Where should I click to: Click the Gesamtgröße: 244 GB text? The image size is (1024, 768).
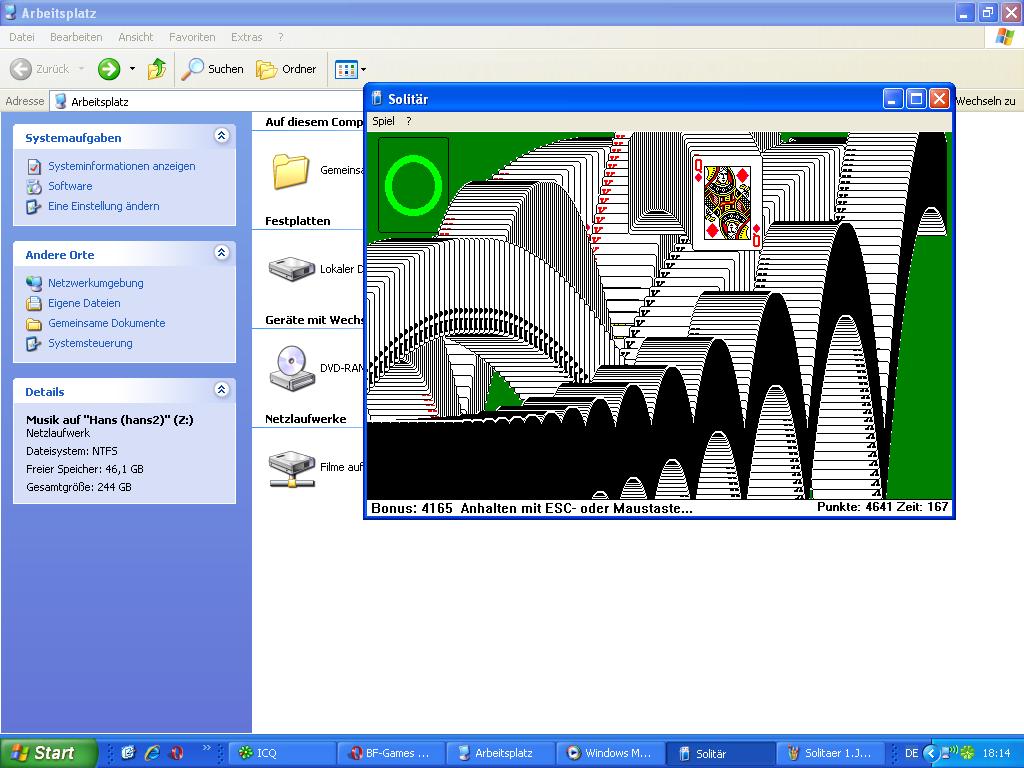pyautogui.click(x=79, y=487)
